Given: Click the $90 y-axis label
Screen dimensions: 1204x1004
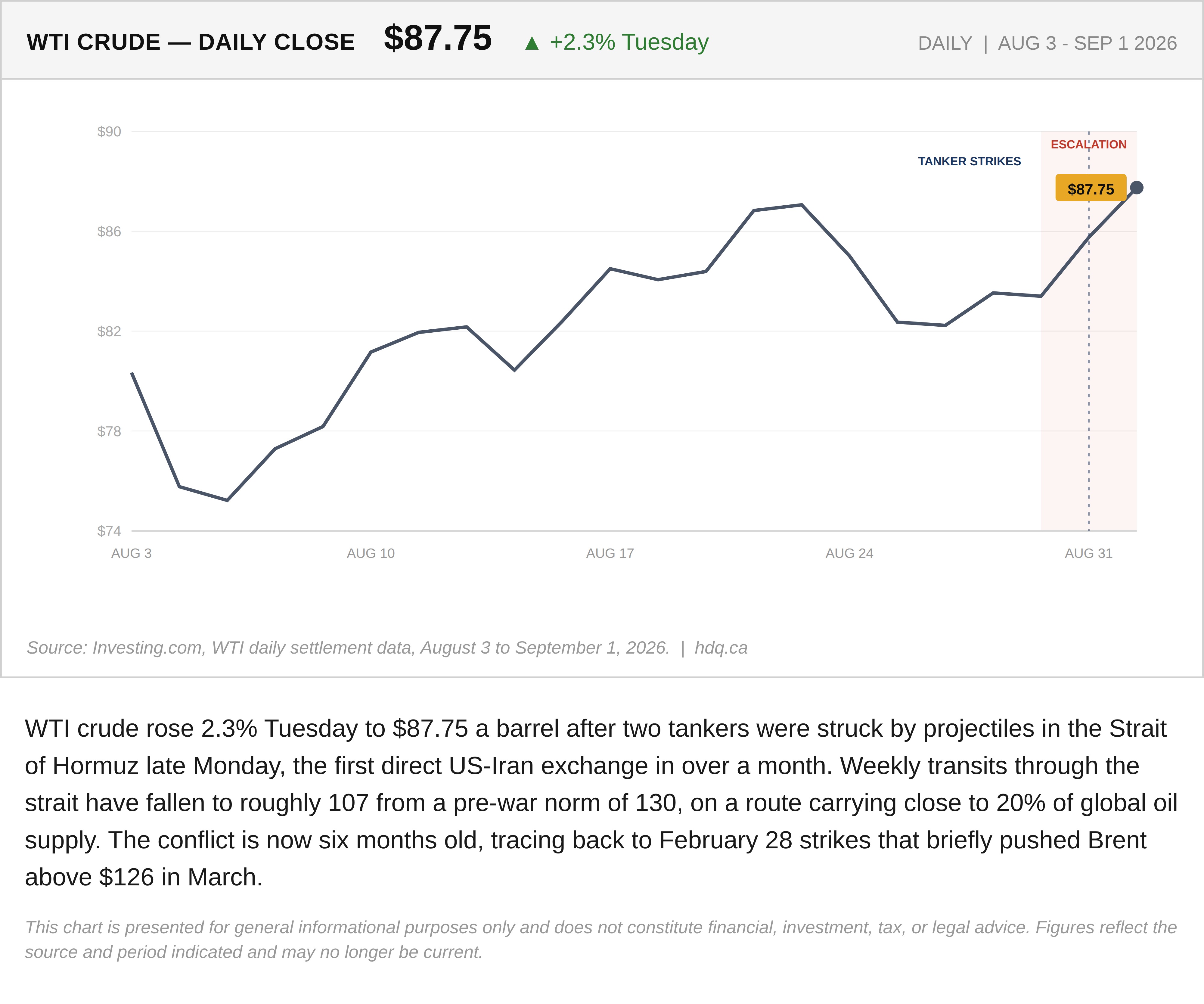Looking at the screenshot, I should click(109, 131).
